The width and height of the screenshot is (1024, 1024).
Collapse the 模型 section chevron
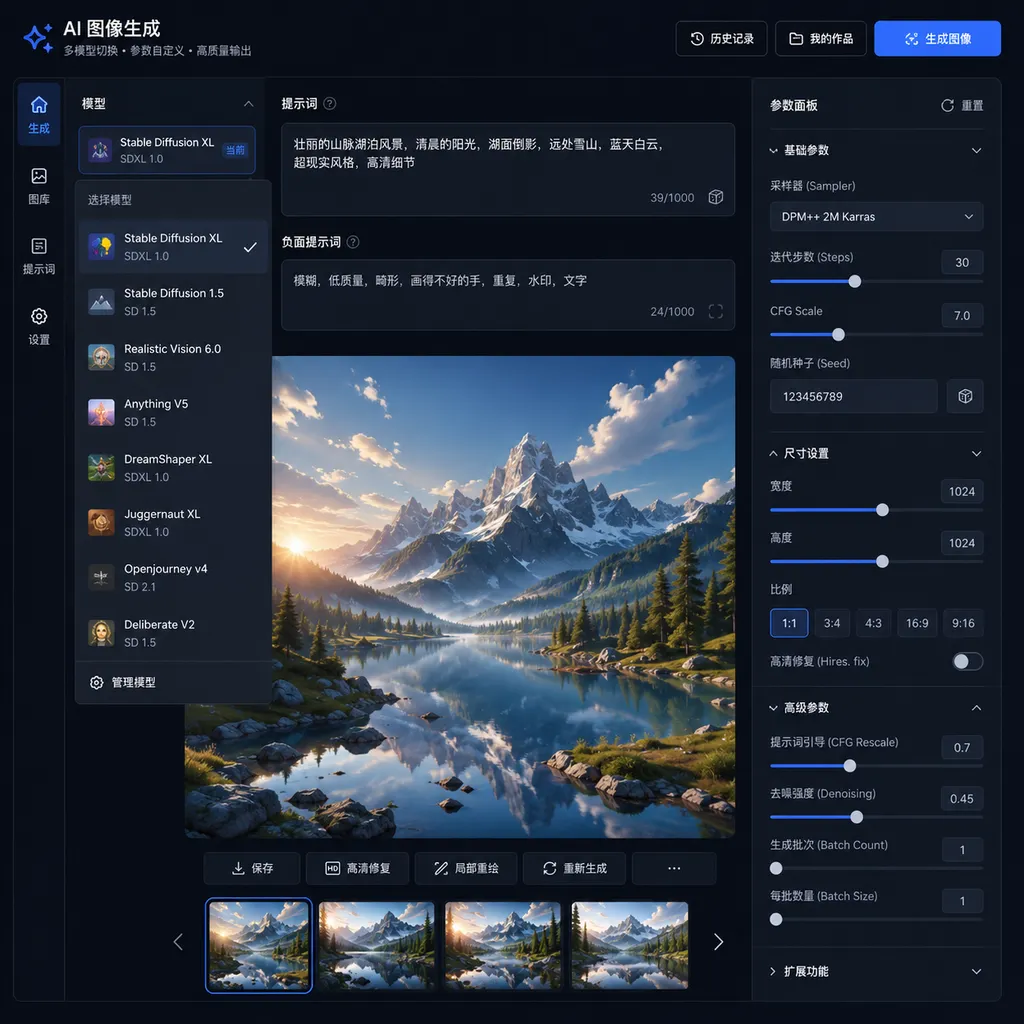(x=248, y=104)
